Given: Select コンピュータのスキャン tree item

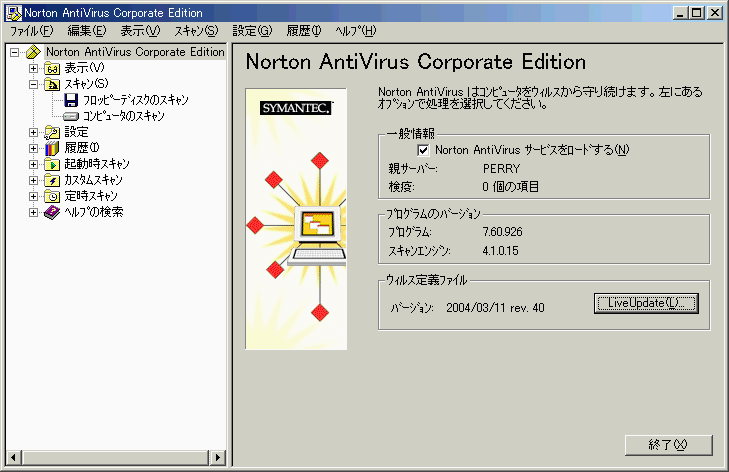Looking at the screenshot, I should pyautogui.click(x=123, y=116).
